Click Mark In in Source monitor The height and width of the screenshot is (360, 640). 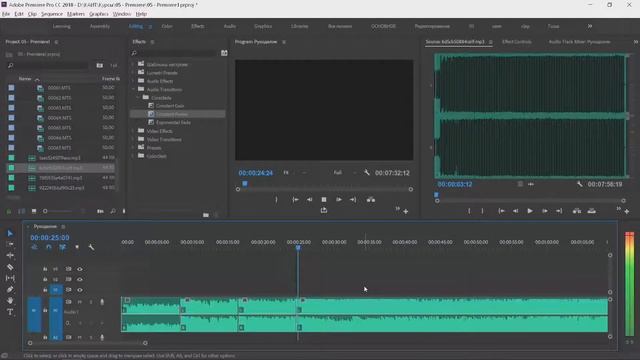[x=469, y=211]
